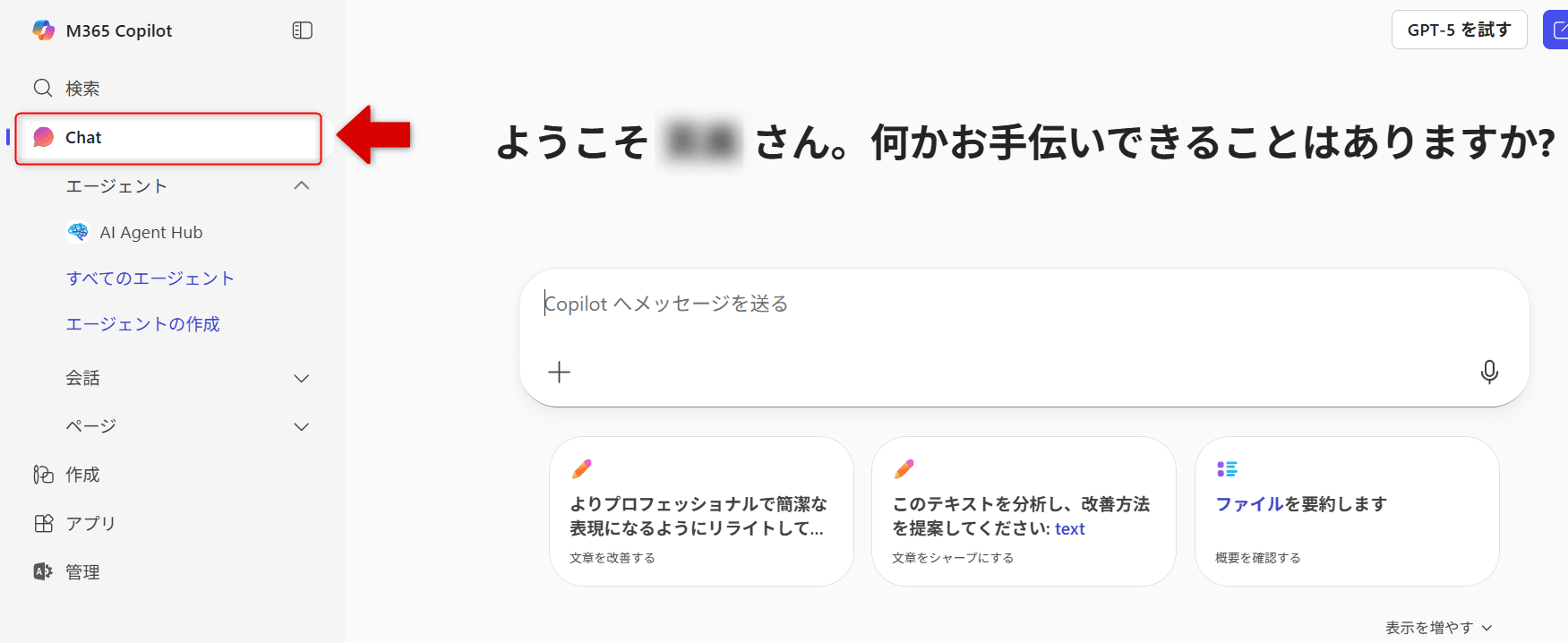This screenshot has width=1568, height=643.
Task: Open the 検索 (Search) feature
Action: (81, 88)
